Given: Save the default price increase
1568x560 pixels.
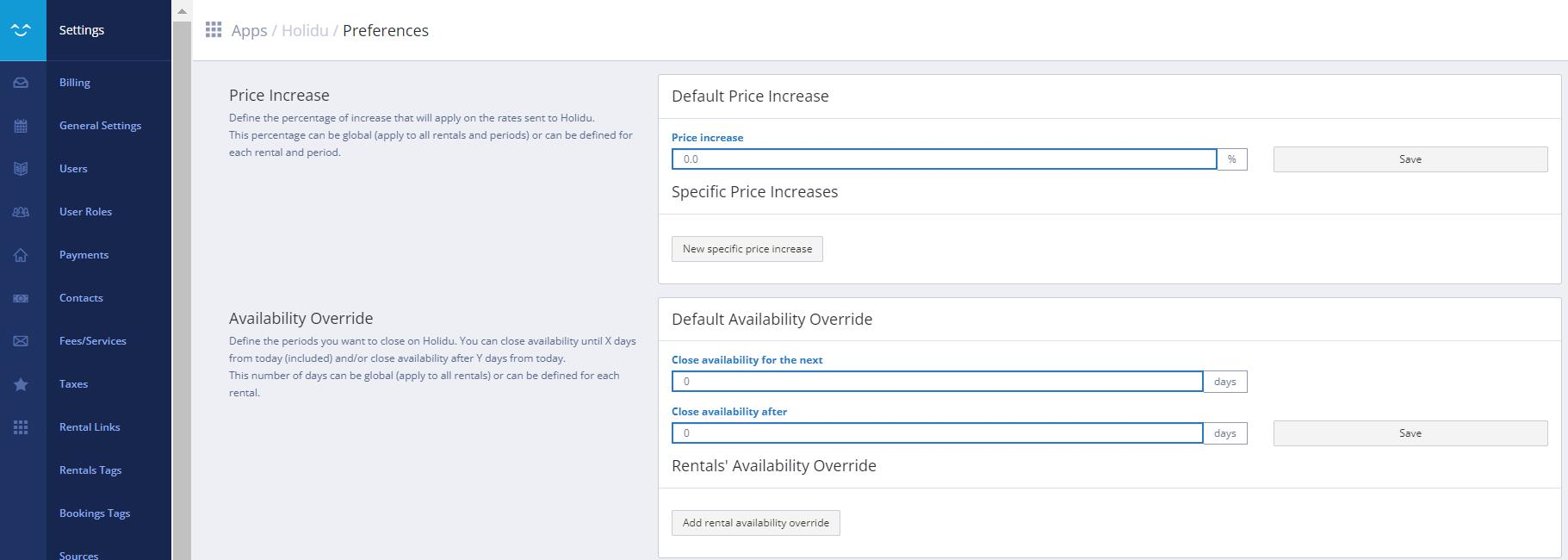Looking at the screenshot, I should (x=1410, y=159).
